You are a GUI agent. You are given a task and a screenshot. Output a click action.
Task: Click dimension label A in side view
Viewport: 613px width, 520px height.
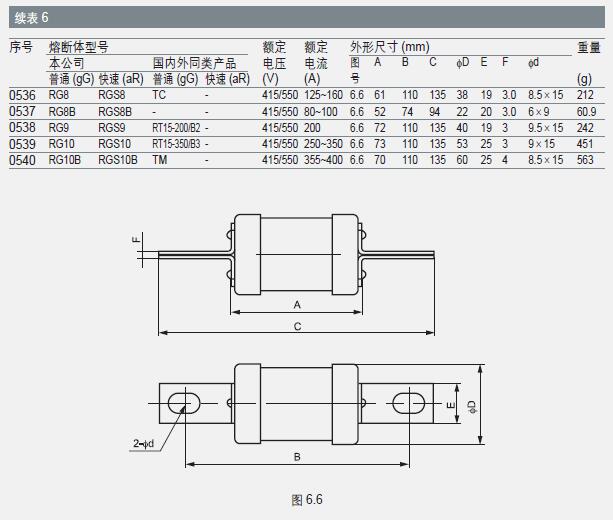coord(296,303)
